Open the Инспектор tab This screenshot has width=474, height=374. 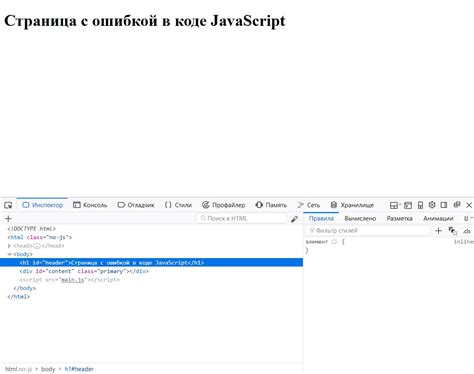pos(42,205)
